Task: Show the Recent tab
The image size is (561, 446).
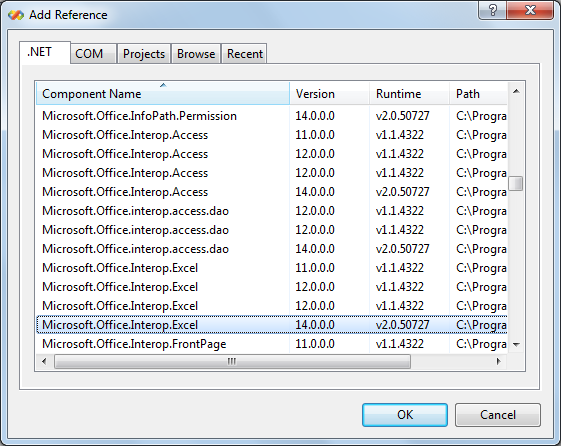Action: pyautogui.click(x=244, y=54)
